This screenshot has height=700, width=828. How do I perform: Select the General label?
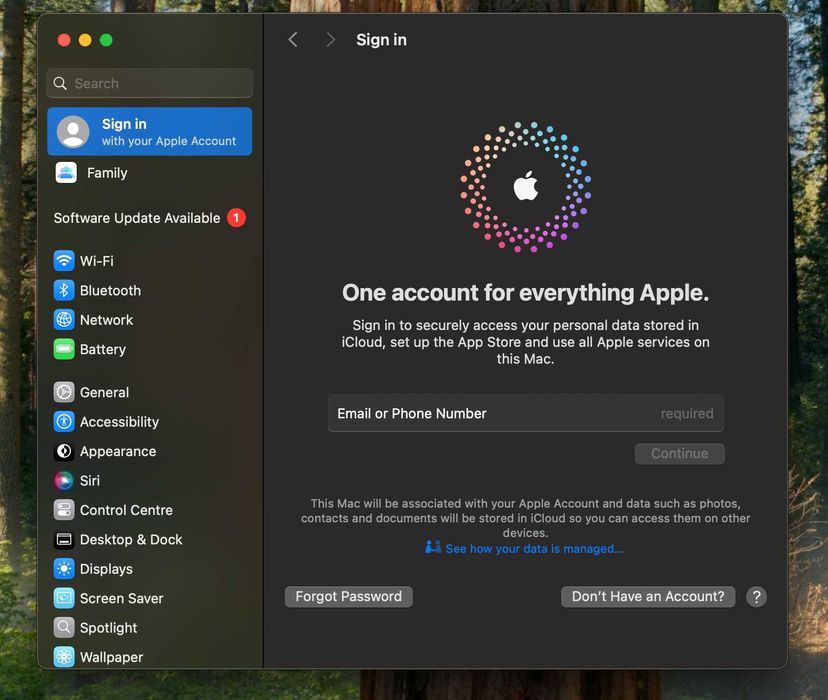point(105,392)
